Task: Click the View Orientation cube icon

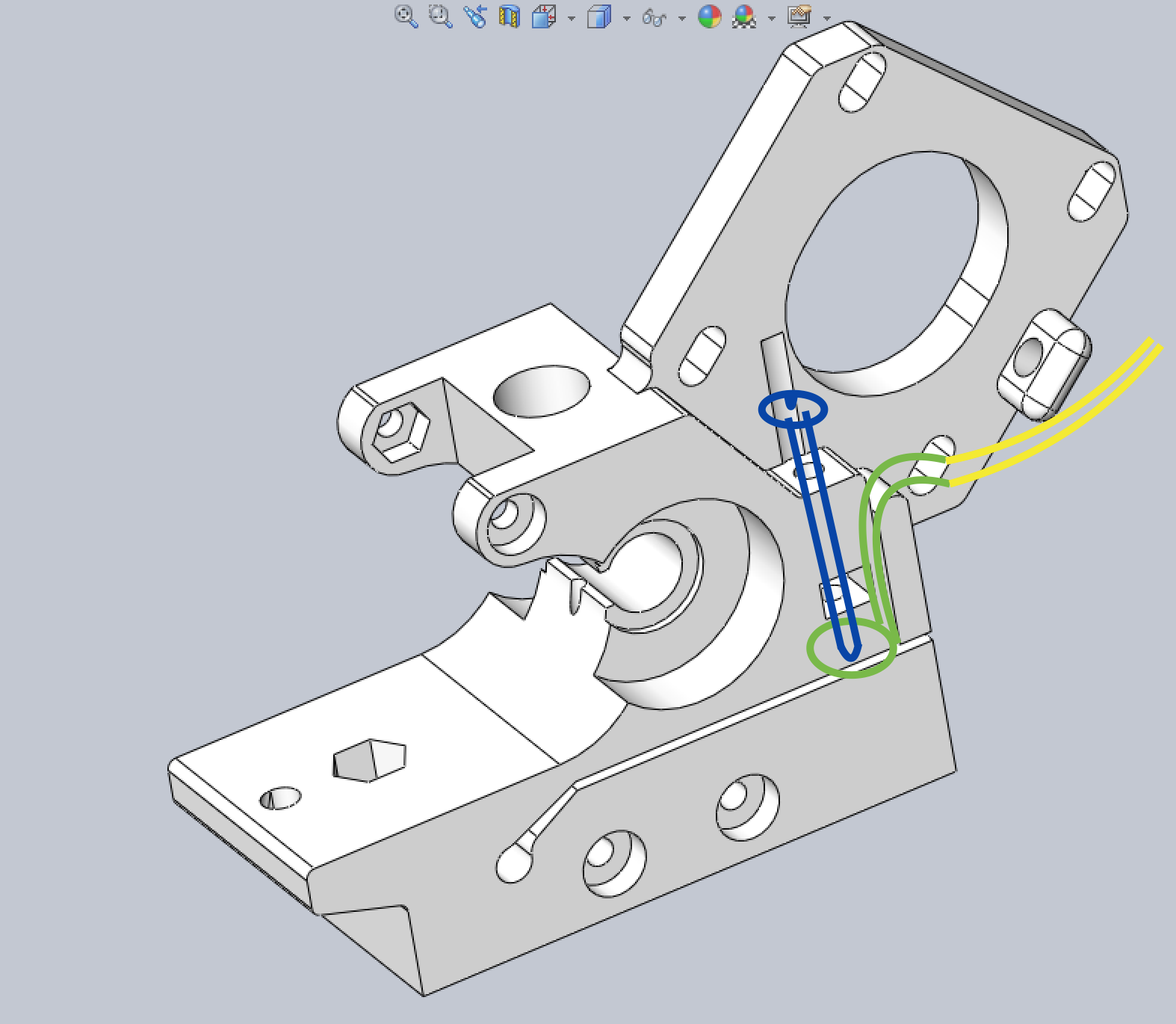Action: click(543, 16)
